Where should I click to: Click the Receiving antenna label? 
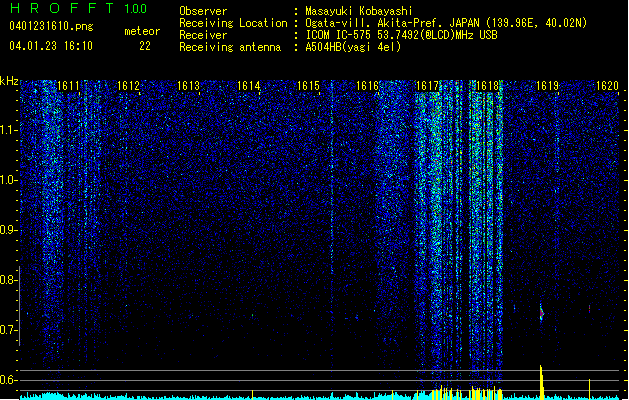pos(230,47)
